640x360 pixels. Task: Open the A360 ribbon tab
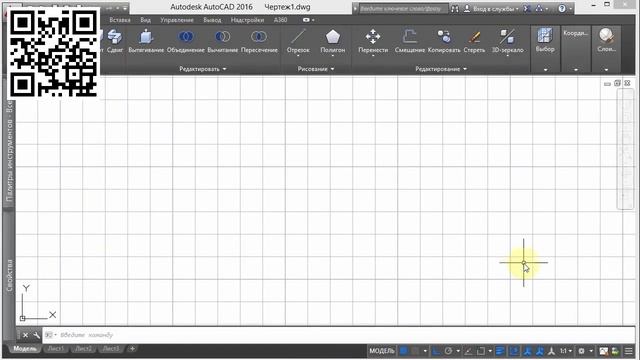(x=280, y=20)
